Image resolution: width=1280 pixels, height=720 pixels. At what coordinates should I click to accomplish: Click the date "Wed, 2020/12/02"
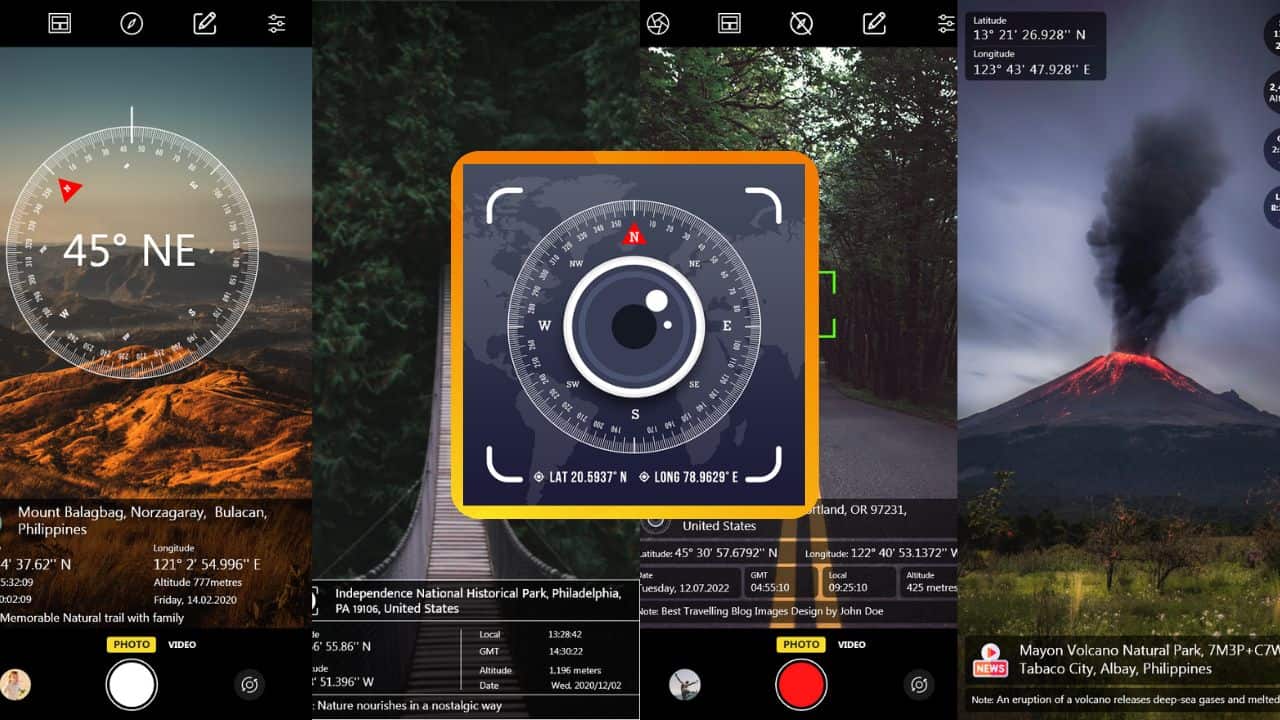point(585,686)
